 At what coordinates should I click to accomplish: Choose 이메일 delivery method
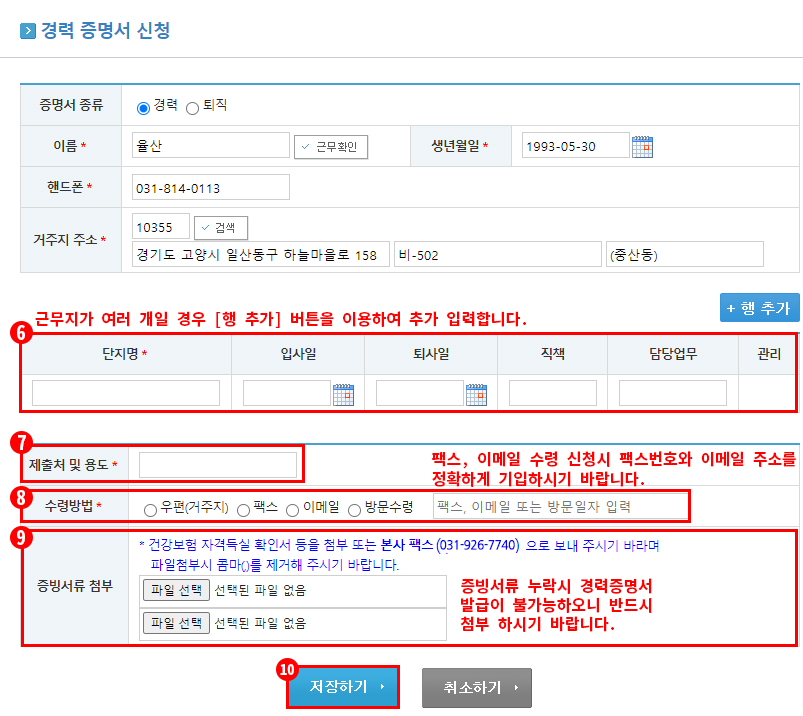point(292,510)
